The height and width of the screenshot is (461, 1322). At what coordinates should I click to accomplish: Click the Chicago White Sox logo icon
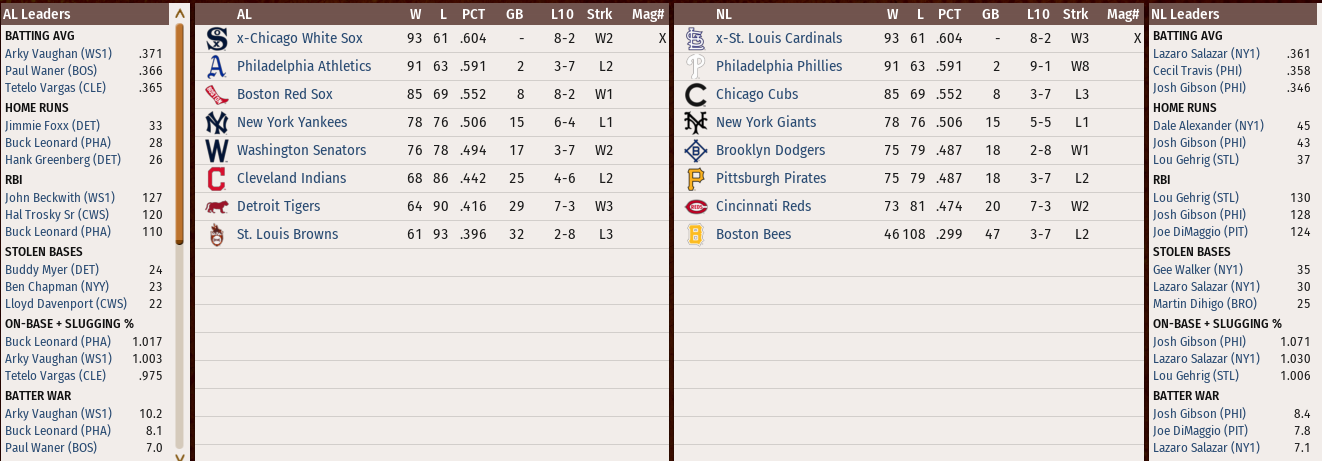click(216, 39)
